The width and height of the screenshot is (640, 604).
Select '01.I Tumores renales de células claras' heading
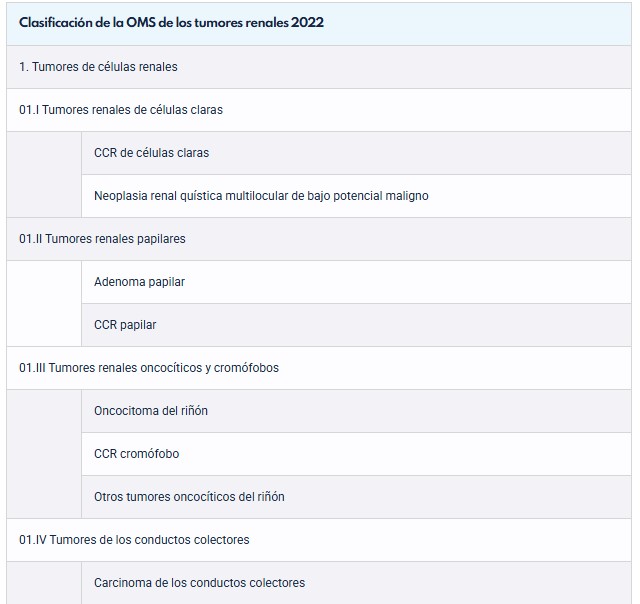pyautogui.click(x=120, y=110)
